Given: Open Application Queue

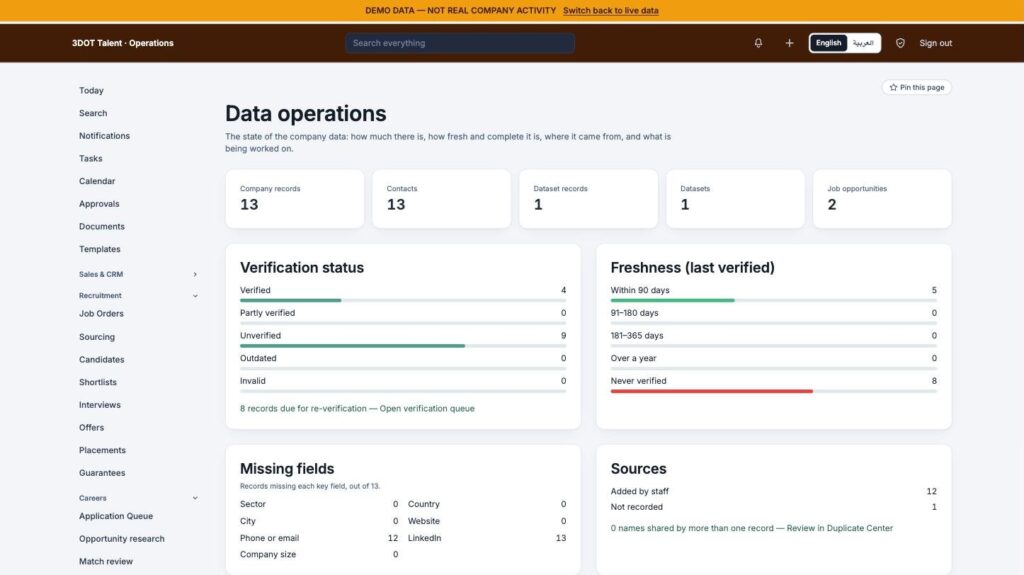Looking at the screenshot, I should (x=116, y=516).
